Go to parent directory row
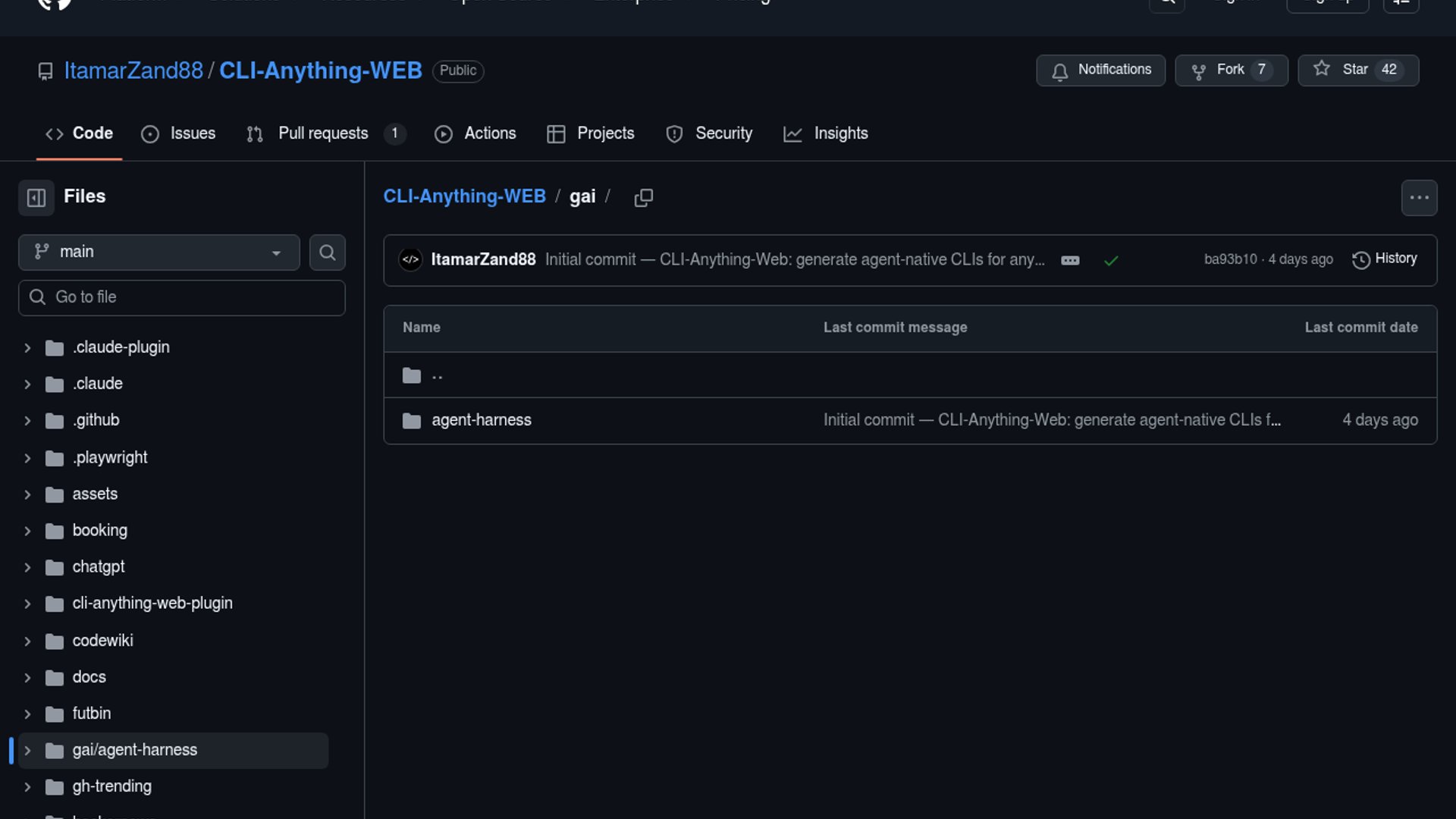The height and width of the screenshot is (819, 1456). 437,375
